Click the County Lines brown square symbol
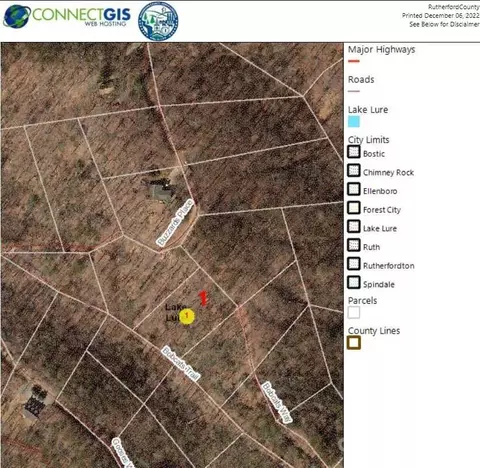This screenshot has height=468, width=480. tap(354, 343)
